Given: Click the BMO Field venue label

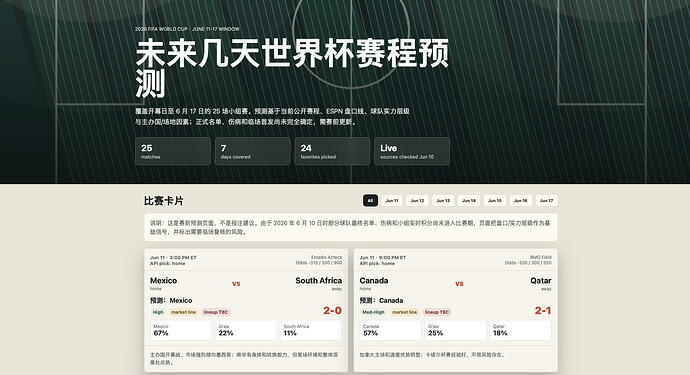Looking at the screenshot, I should [540, 257].
